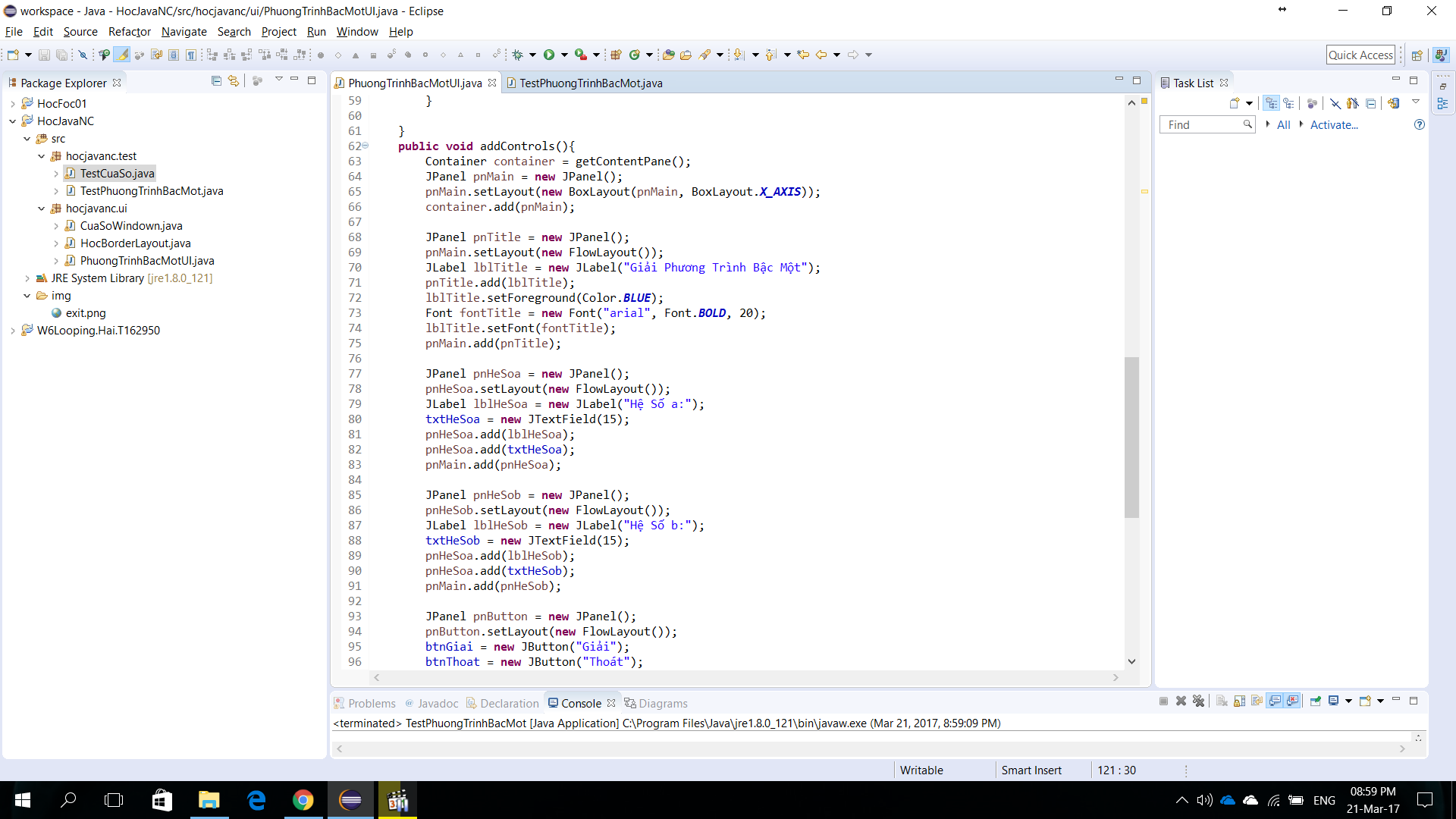
Task: Expand the JRE System Library node
Action: pos(27,278)
